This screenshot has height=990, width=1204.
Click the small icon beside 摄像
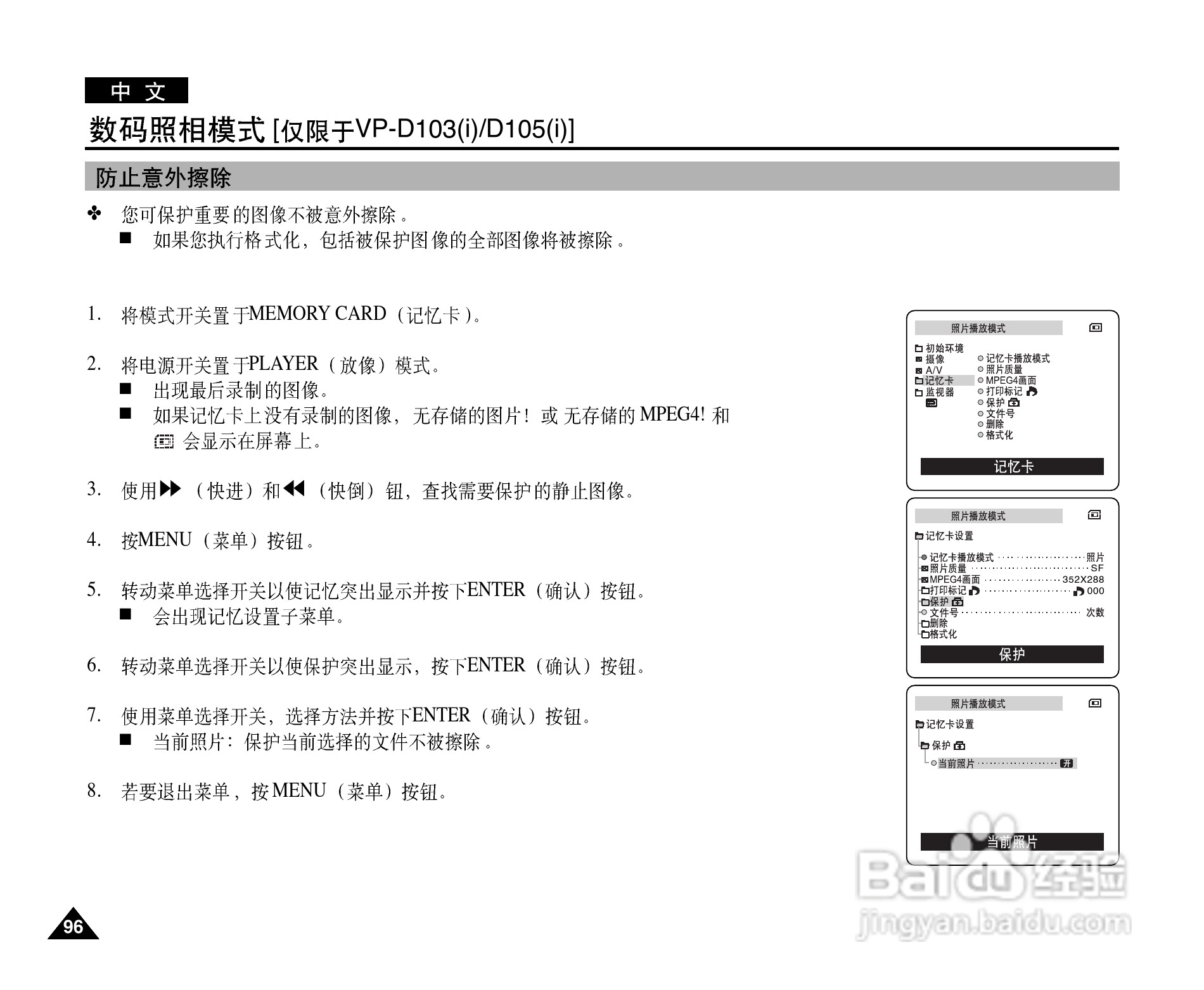click(x=919, y=359)
